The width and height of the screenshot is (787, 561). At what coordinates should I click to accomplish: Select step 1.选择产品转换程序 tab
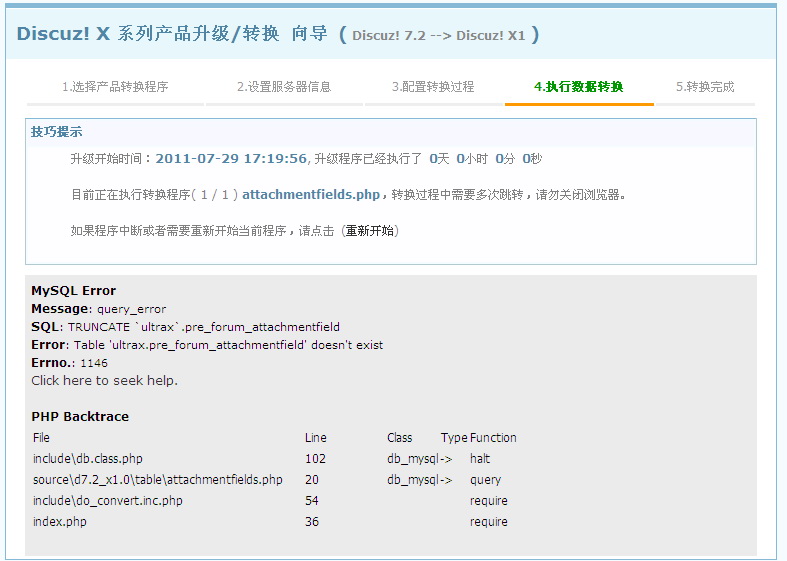point(115,87)
